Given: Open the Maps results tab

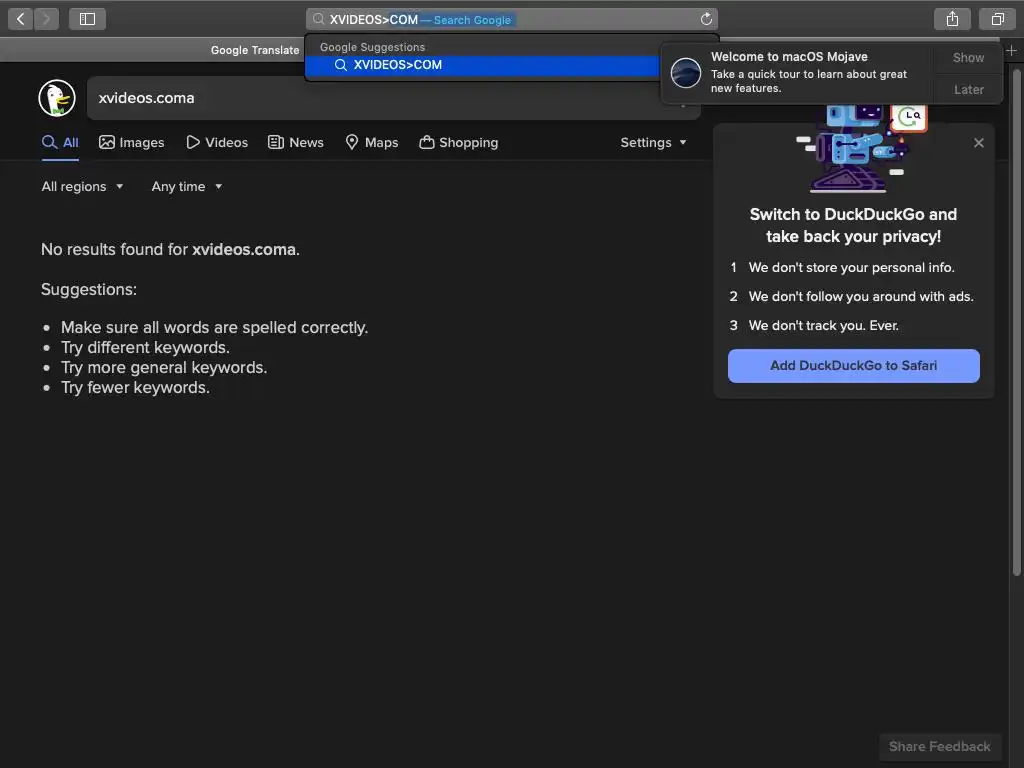Looking at the screenshot, I should coord(372,142).
